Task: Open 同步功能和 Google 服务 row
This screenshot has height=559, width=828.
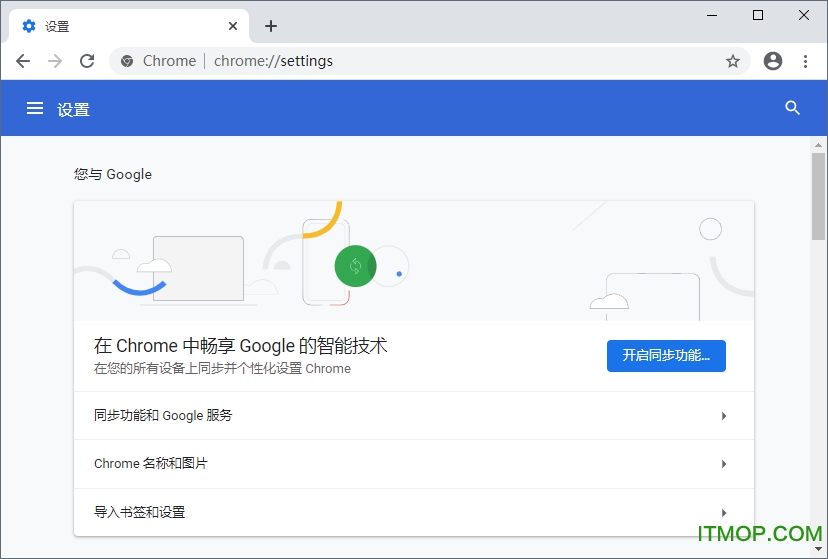Action: [413, 415]
